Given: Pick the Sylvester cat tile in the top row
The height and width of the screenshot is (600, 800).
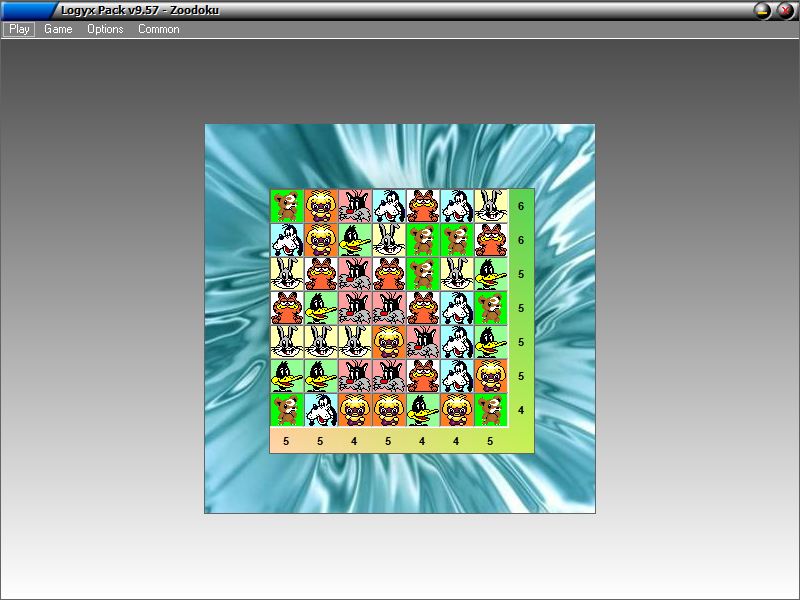Looking at the screenshot, I should click(355, 206).
